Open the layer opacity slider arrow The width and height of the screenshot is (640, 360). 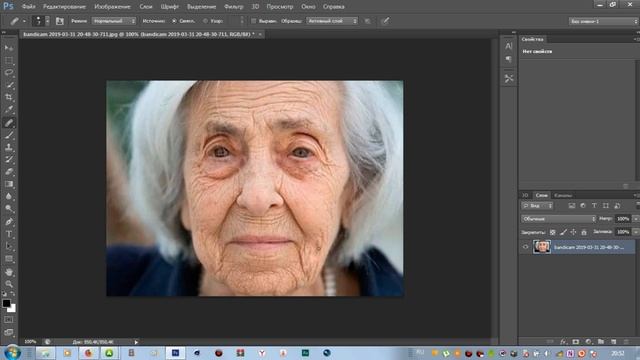click(636, 219)
